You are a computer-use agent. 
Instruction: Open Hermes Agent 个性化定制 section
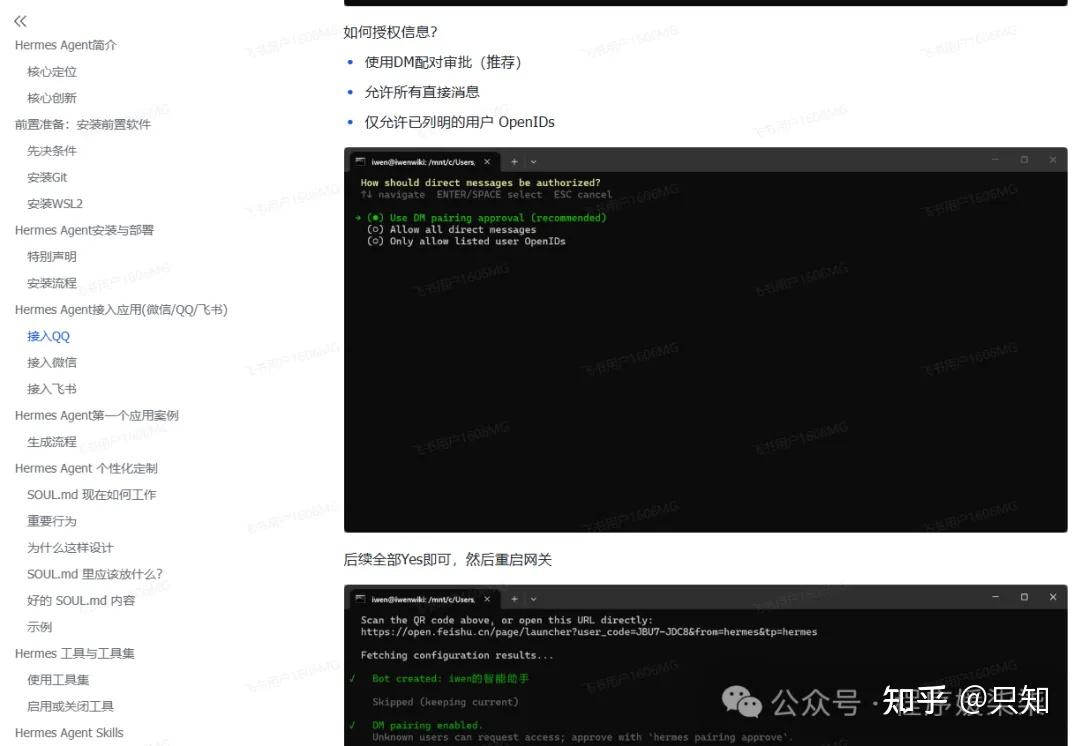[x=86, y=468]
